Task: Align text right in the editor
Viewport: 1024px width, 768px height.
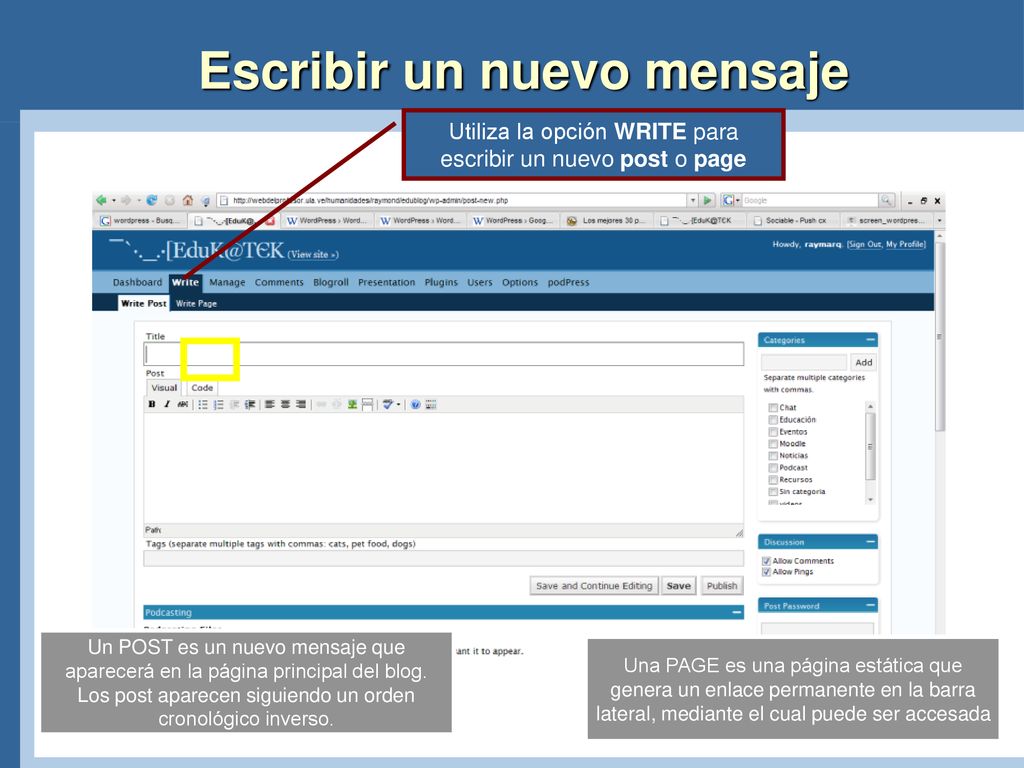Action: tap(300, 404)
